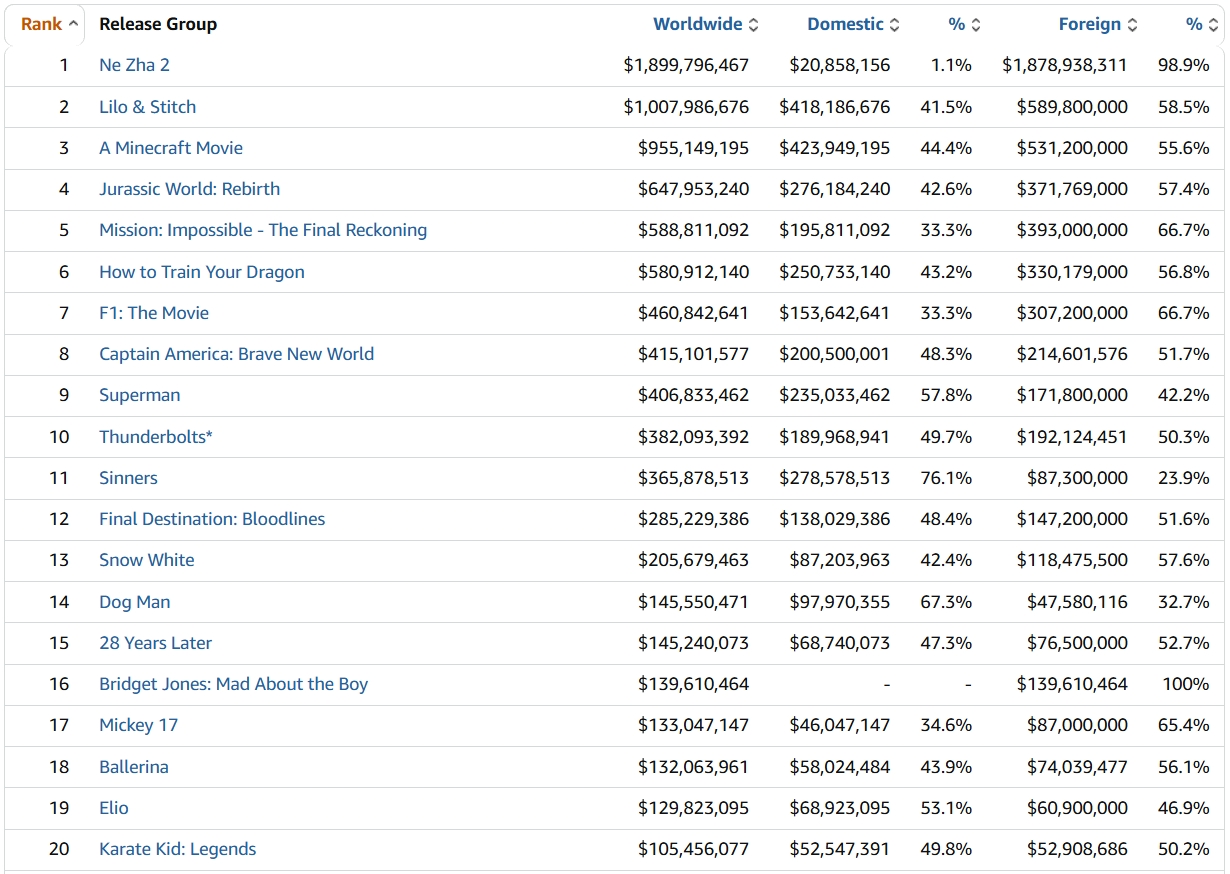Click the Elio title link
The height and width of the screenshot is (874, 1230).
pos(114,808)
